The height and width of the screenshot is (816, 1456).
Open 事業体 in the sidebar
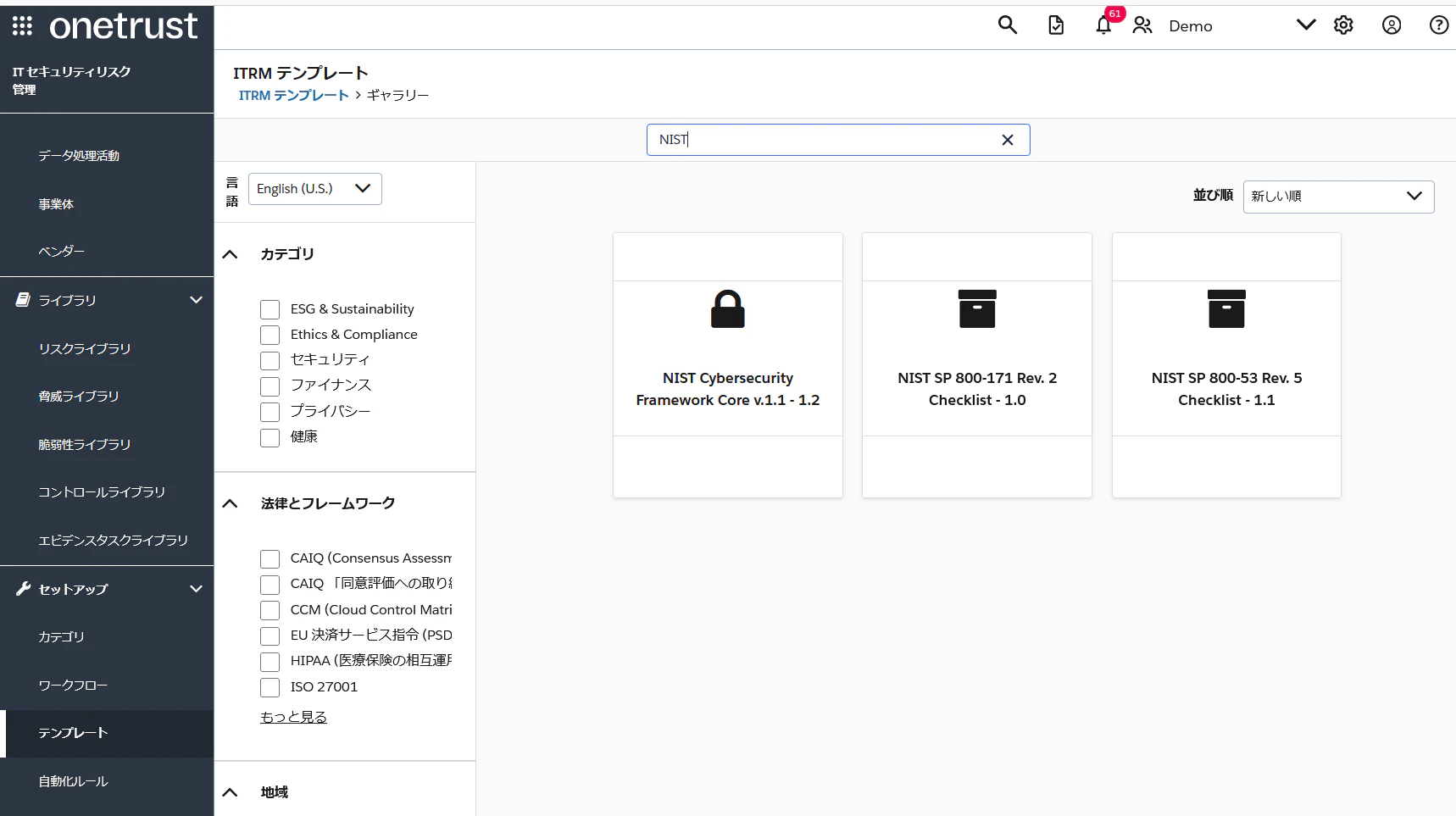click(x=56, y=204)
